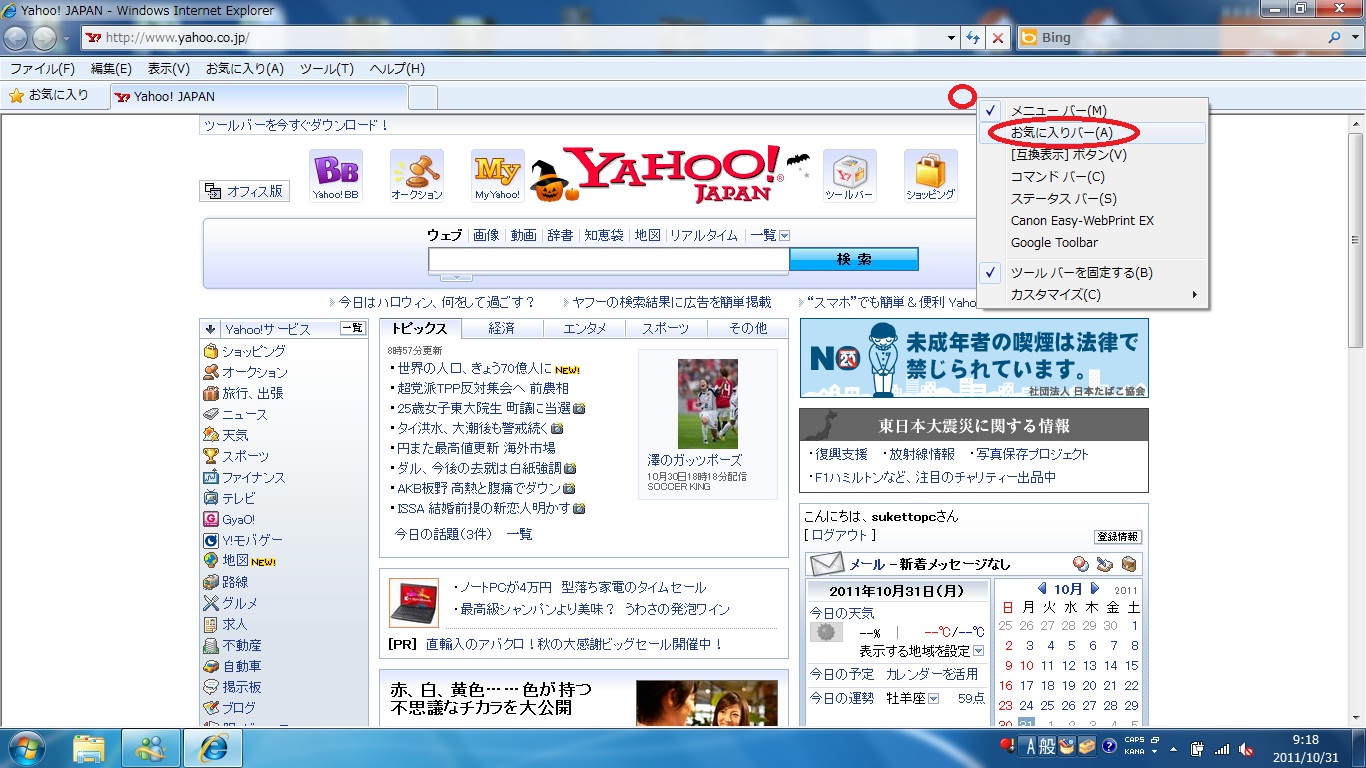Open the recent pages dropdown arrow
1366x768 pixels.
coord(66,39)
